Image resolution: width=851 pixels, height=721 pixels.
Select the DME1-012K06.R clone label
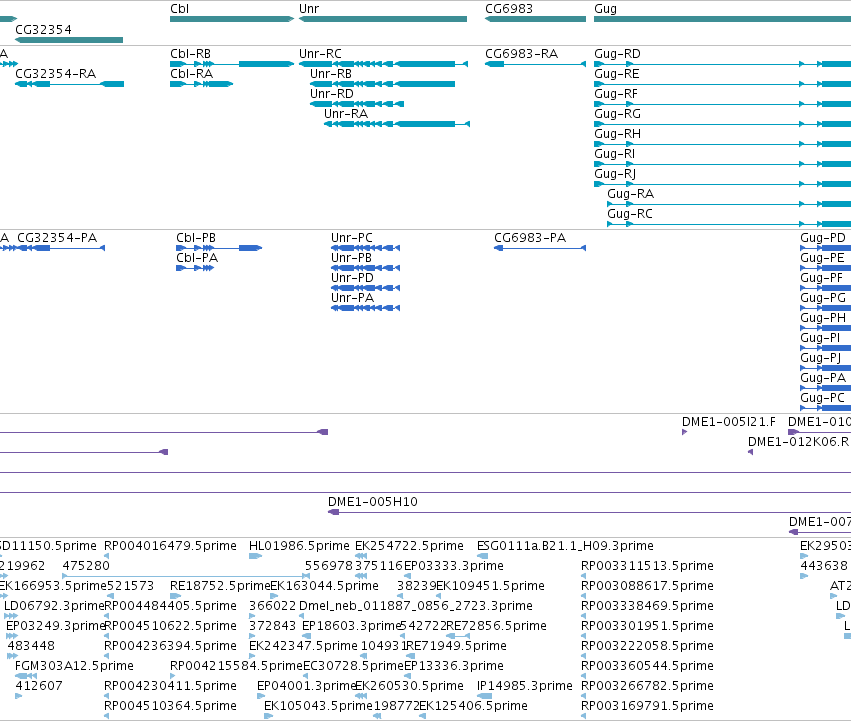[x=799, y=442]
